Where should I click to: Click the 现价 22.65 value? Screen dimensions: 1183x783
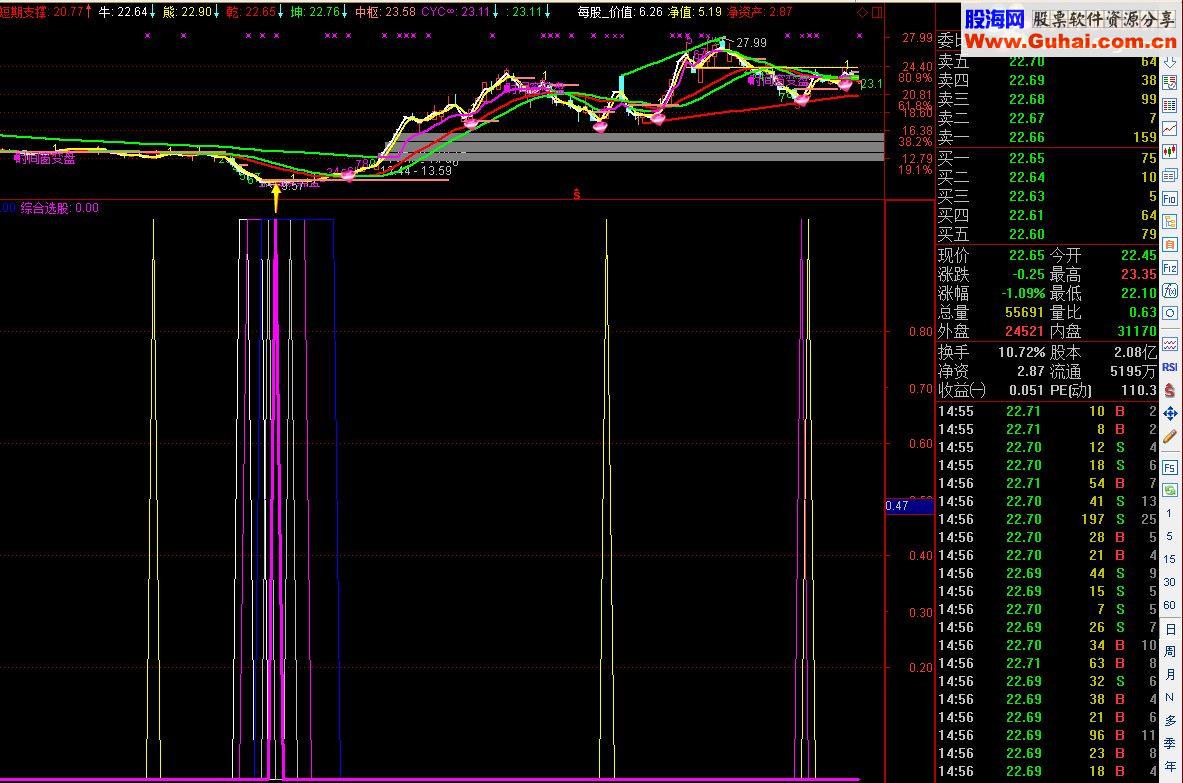click(x=1027, y=256)
